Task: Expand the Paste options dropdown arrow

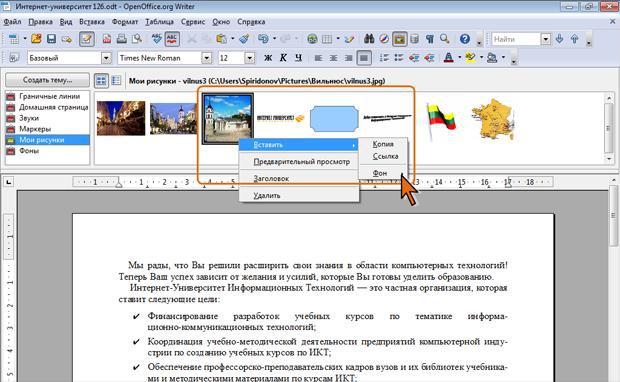Action: pos(232,39)
